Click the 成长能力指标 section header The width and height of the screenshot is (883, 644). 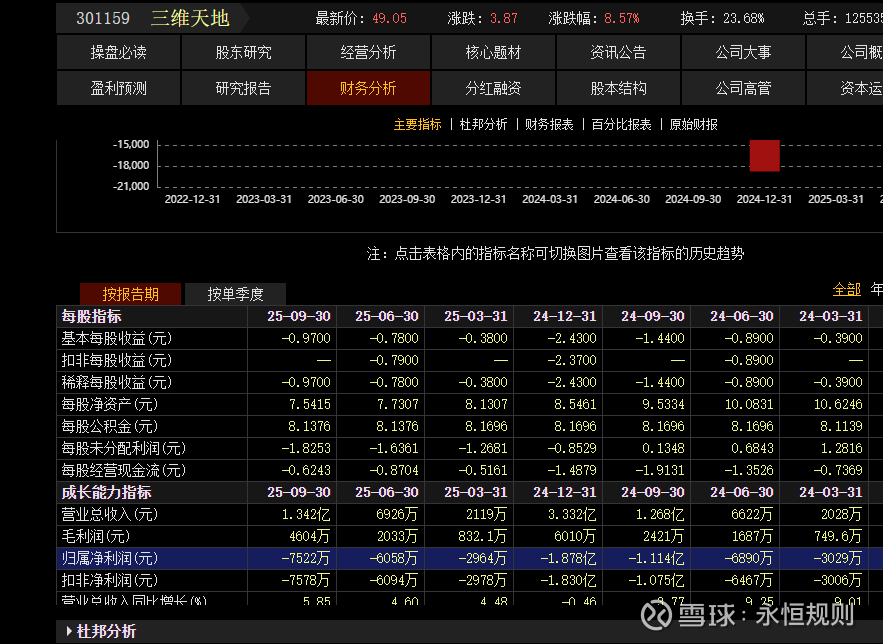pyautogui.click(x=106, y=492)
